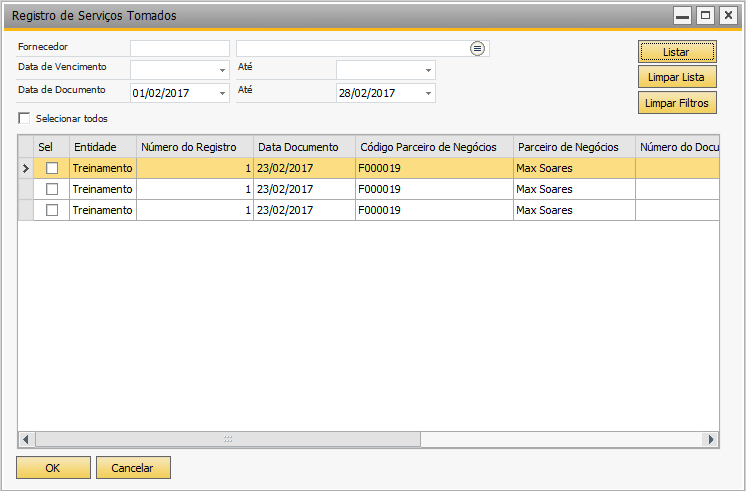Select Treinamento in the highlighted row
The height and width of the screenshot is (491, 746).
tap(102, 168)
